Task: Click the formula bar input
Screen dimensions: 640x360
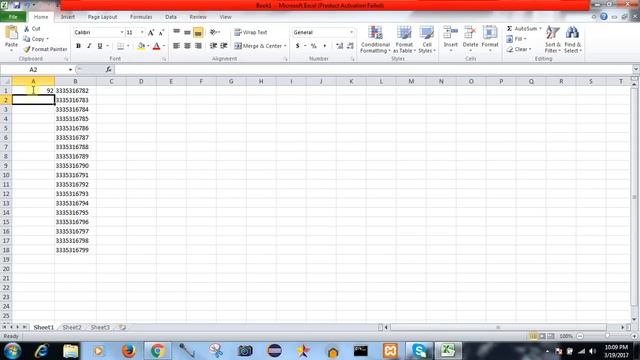Action: pos(373,70)
